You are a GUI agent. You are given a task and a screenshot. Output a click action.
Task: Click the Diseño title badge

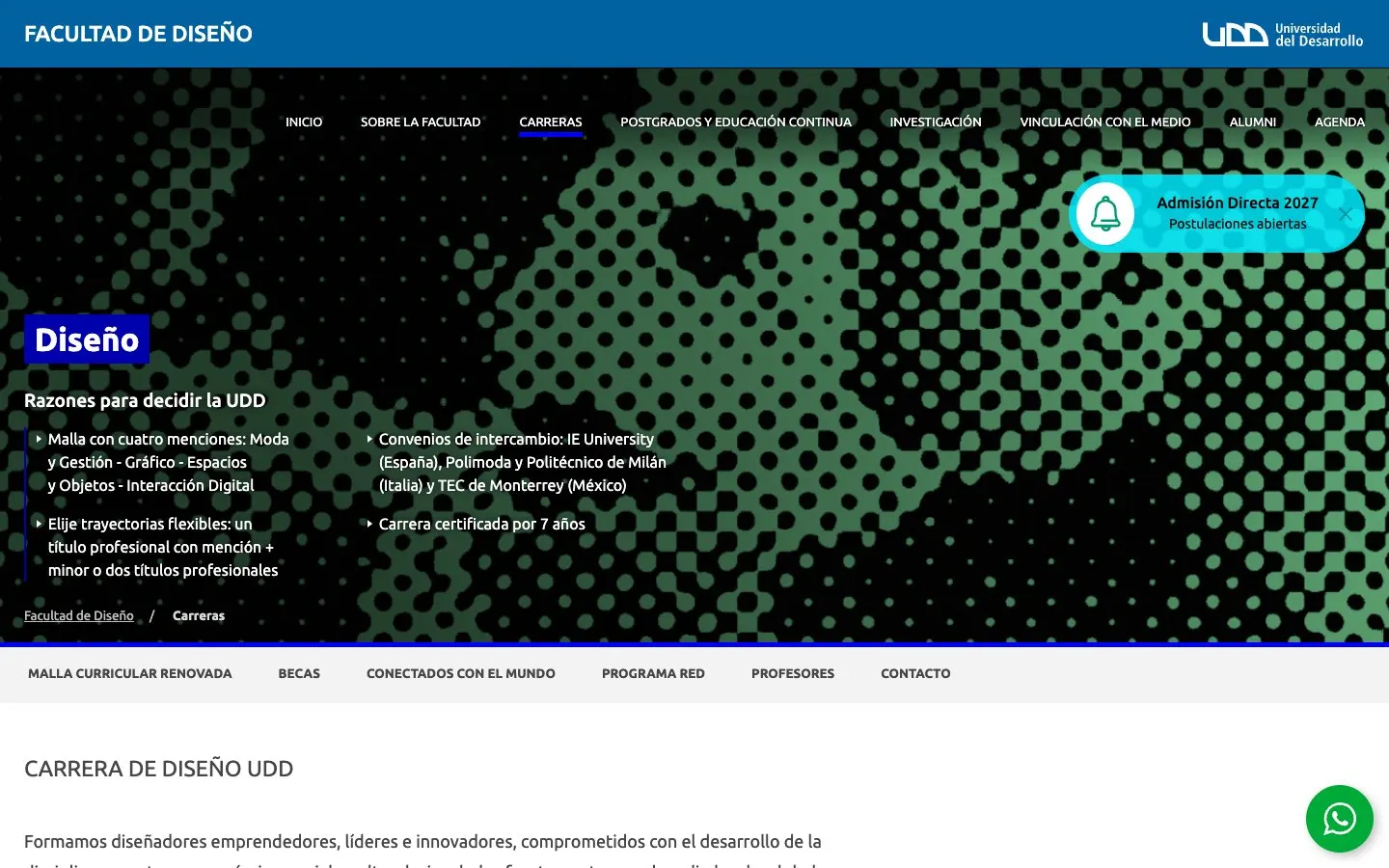click(x=87, y=339)
